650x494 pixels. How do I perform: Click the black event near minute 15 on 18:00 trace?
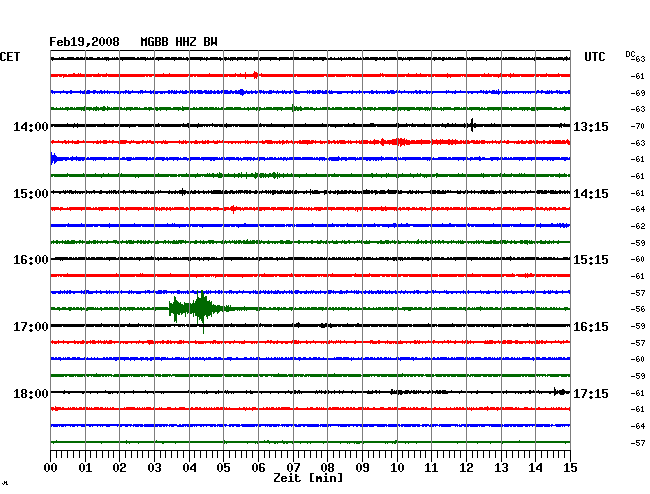pos(560,392)
